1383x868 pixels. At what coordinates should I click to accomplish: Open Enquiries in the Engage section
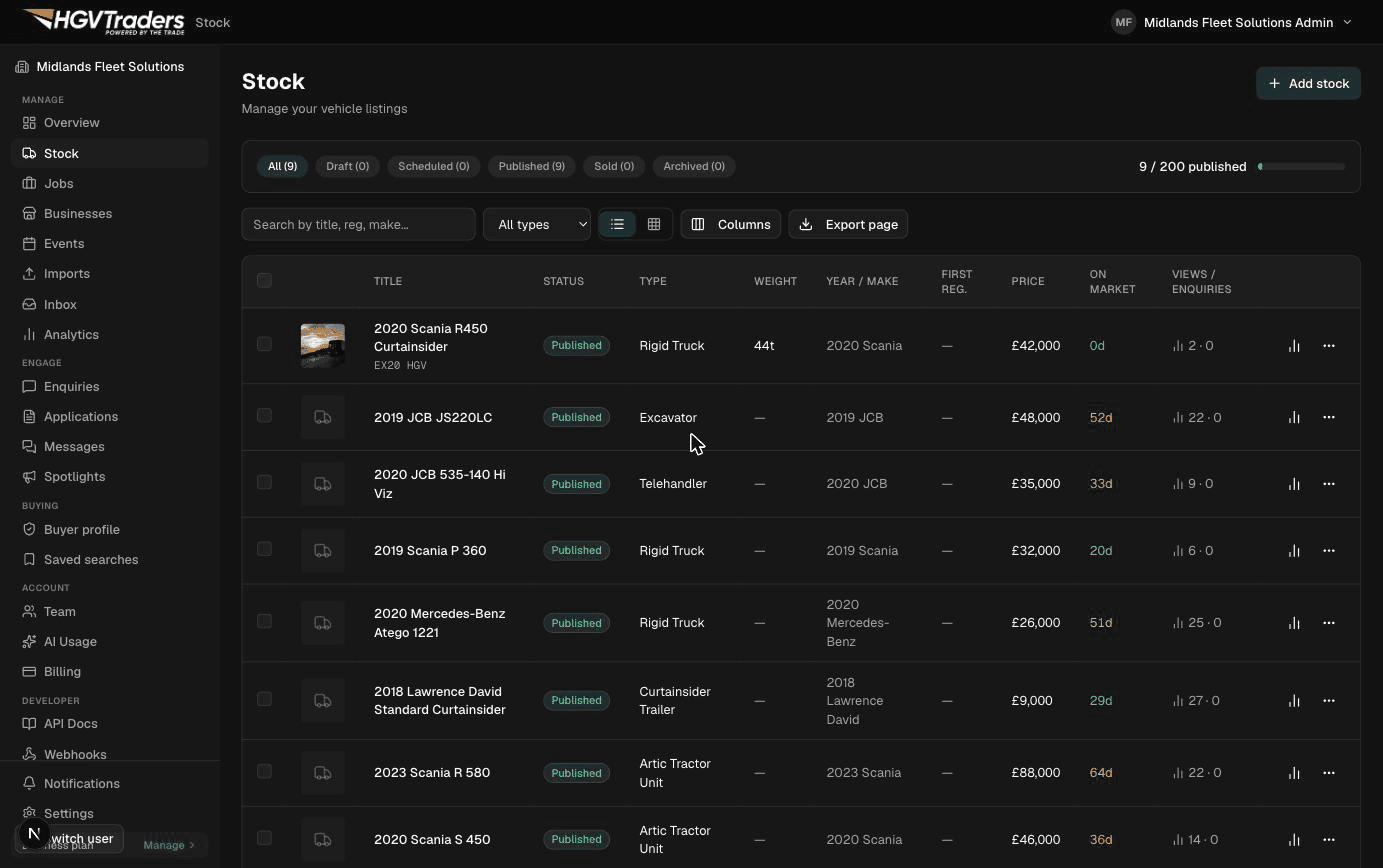tap(110, 386)
